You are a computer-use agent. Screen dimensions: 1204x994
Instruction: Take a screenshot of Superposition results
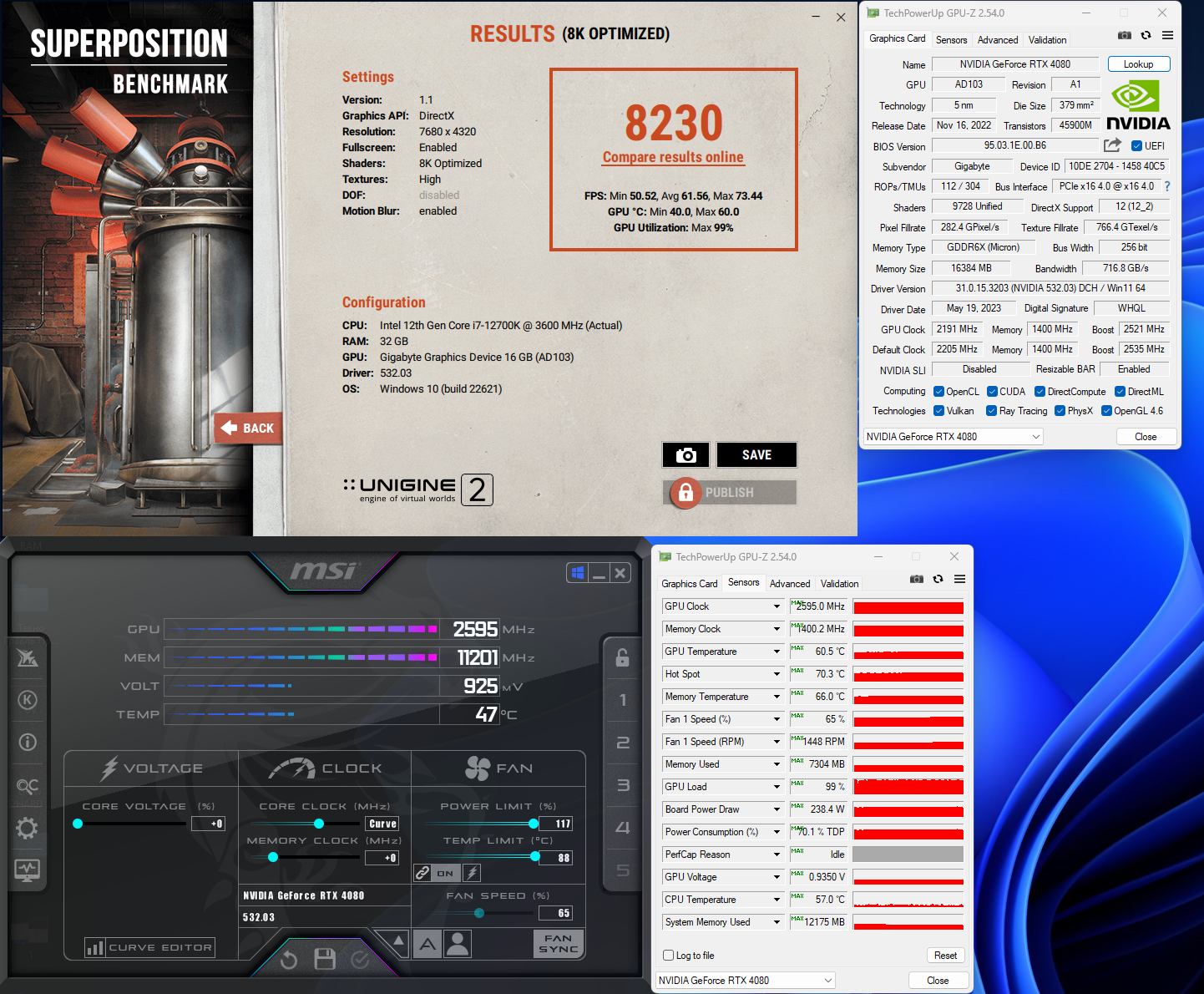[x=685, y=455]
